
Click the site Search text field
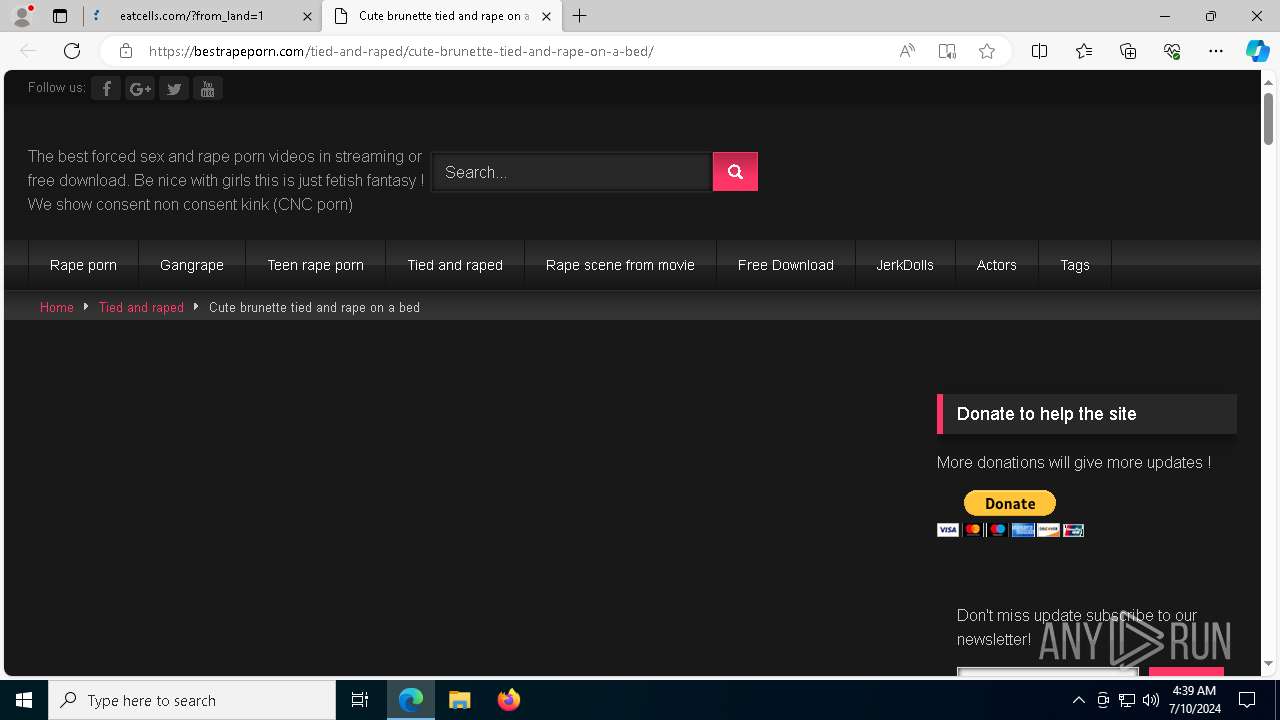point(571,172)
